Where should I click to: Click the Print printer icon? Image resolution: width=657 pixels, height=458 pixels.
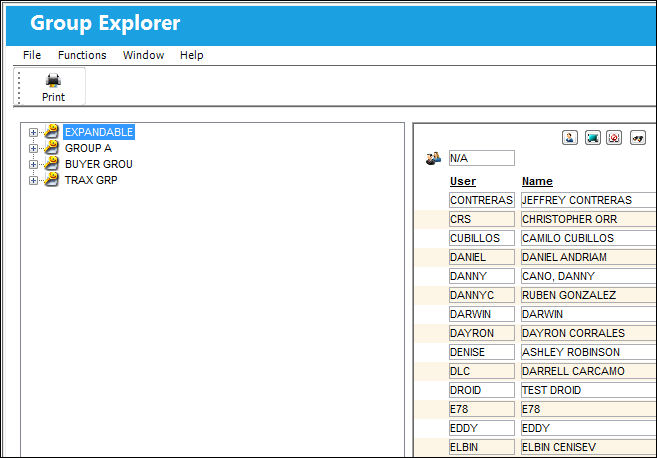(x=53, y=80)
